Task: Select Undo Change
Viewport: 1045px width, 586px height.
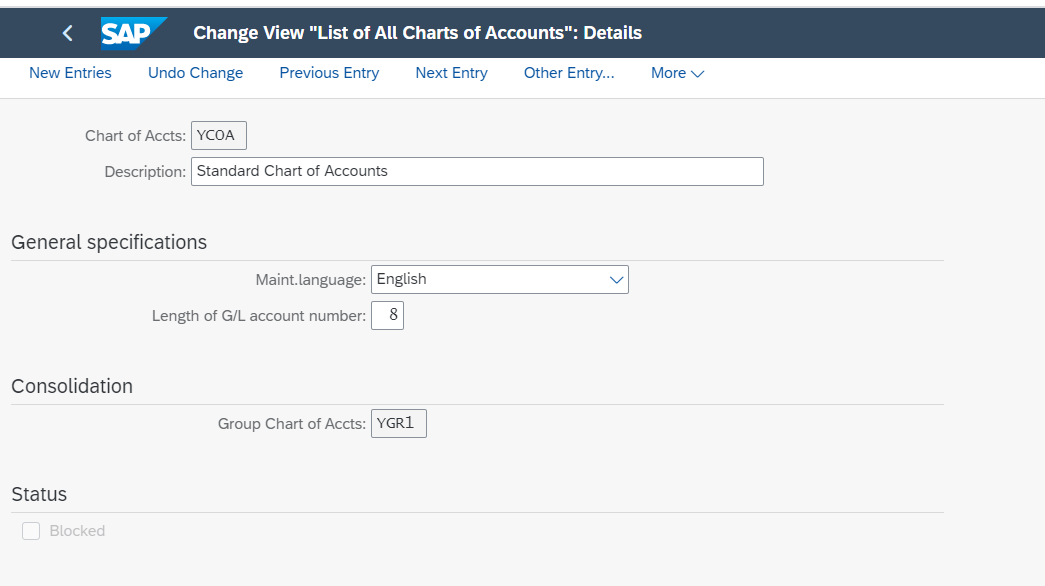Action: pos(195,73)
